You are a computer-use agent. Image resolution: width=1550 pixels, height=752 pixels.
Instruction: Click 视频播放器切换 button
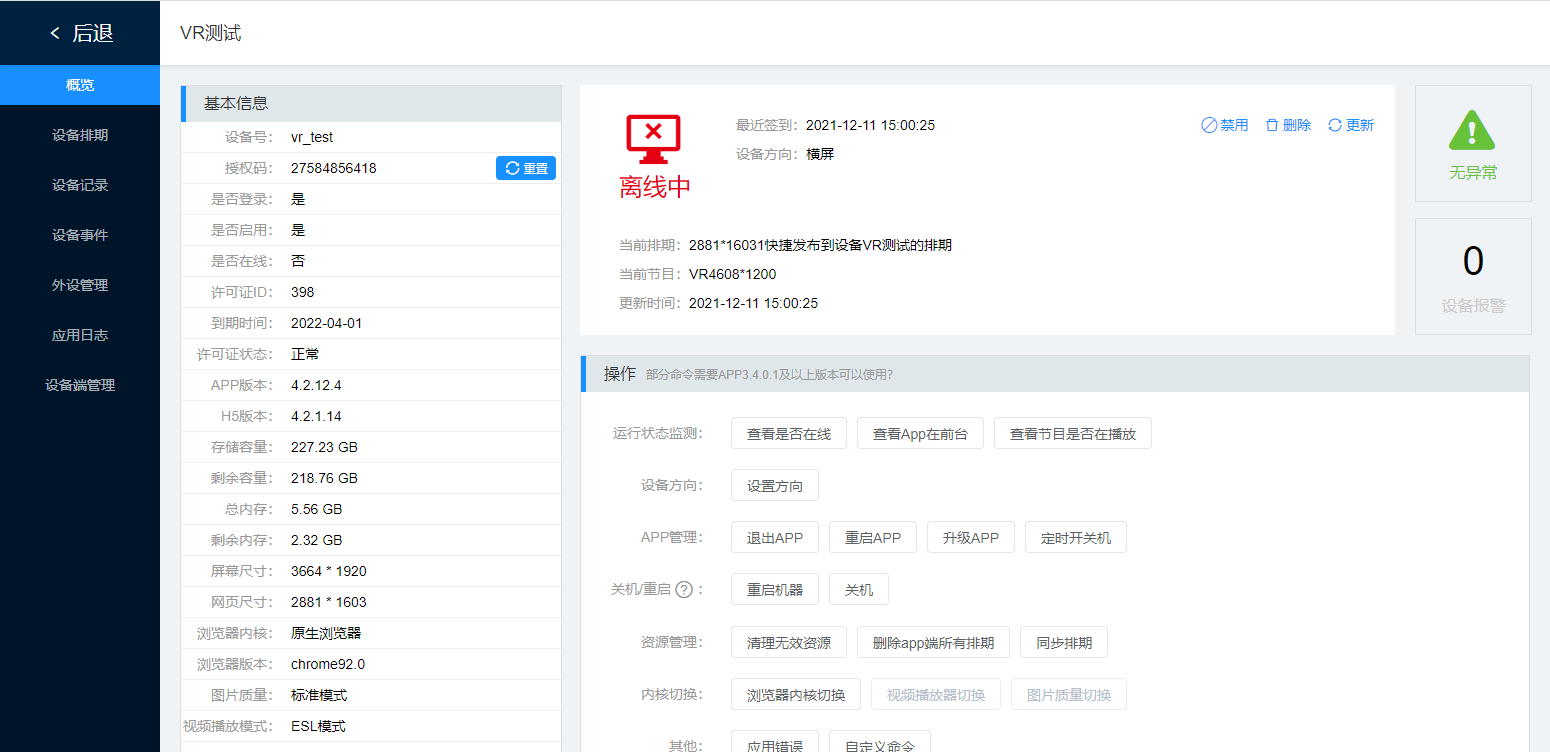(936, 694)
